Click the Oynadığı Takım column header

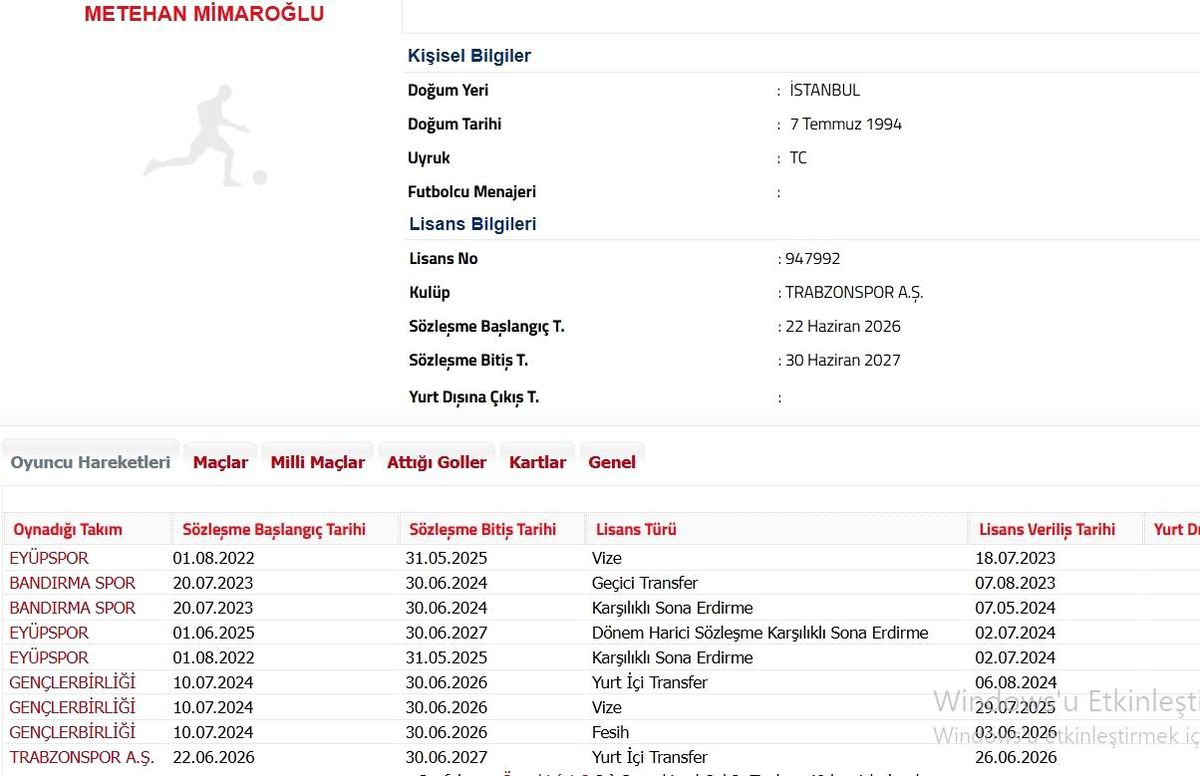tap(68, 529)
